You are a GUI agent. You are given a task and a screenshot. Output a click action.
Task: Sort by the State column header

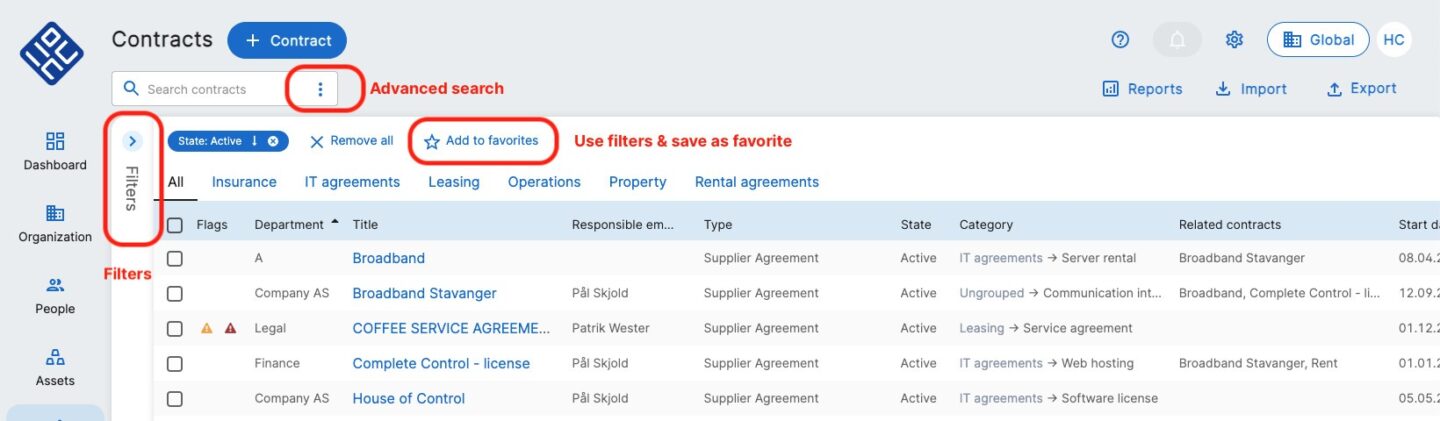coord(915,224)
